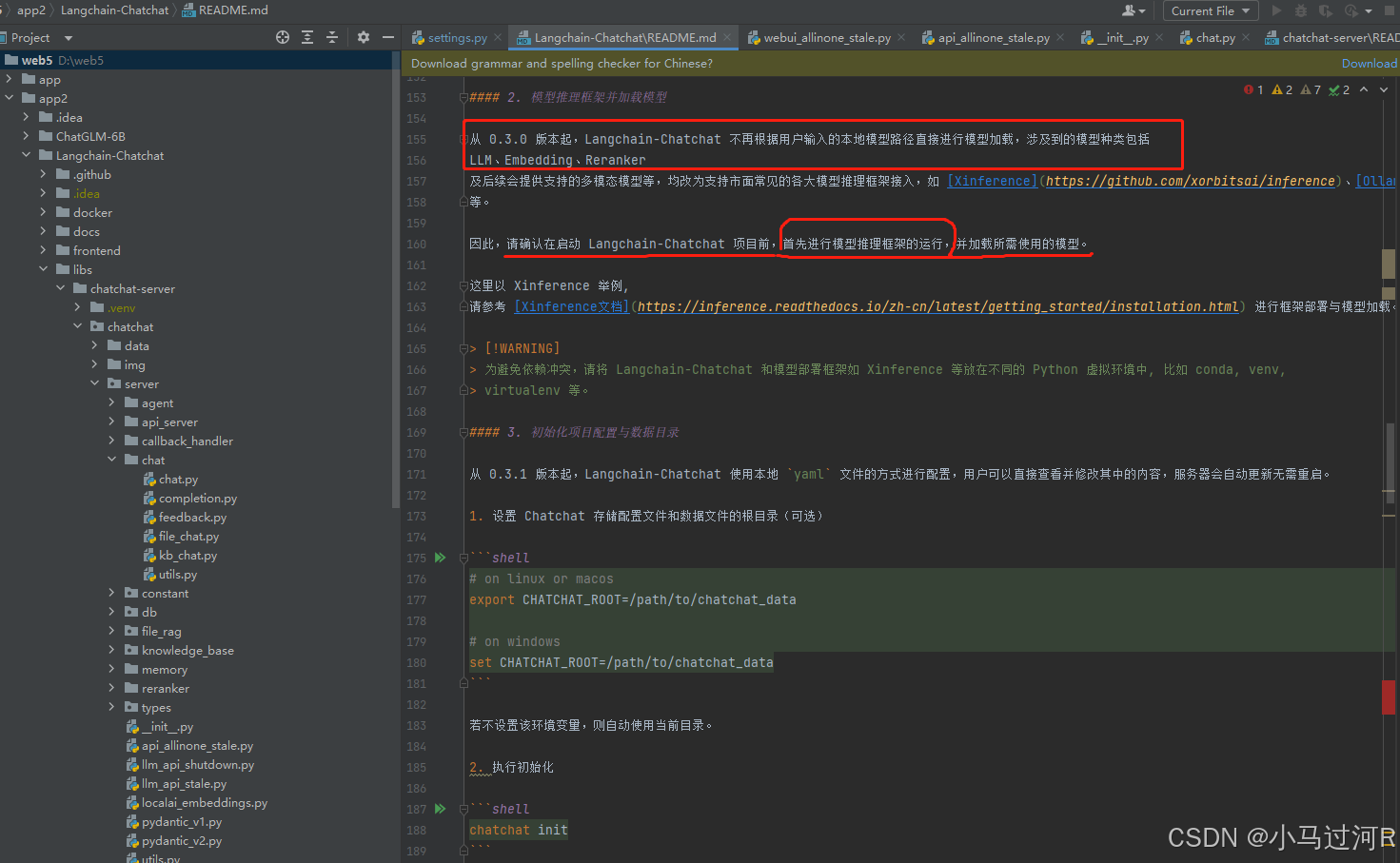1400x863 pixels.
Task: Jump to previous highlighted problem arrow
Action: pyautogui.click(x=1364, y=89)
